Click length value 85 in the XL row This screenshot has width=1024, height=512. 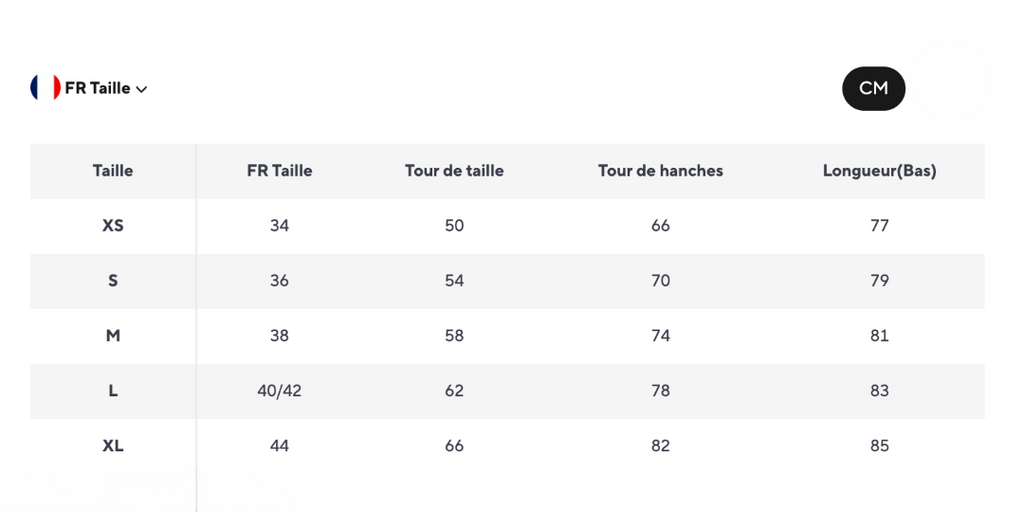tap(879, 446)
